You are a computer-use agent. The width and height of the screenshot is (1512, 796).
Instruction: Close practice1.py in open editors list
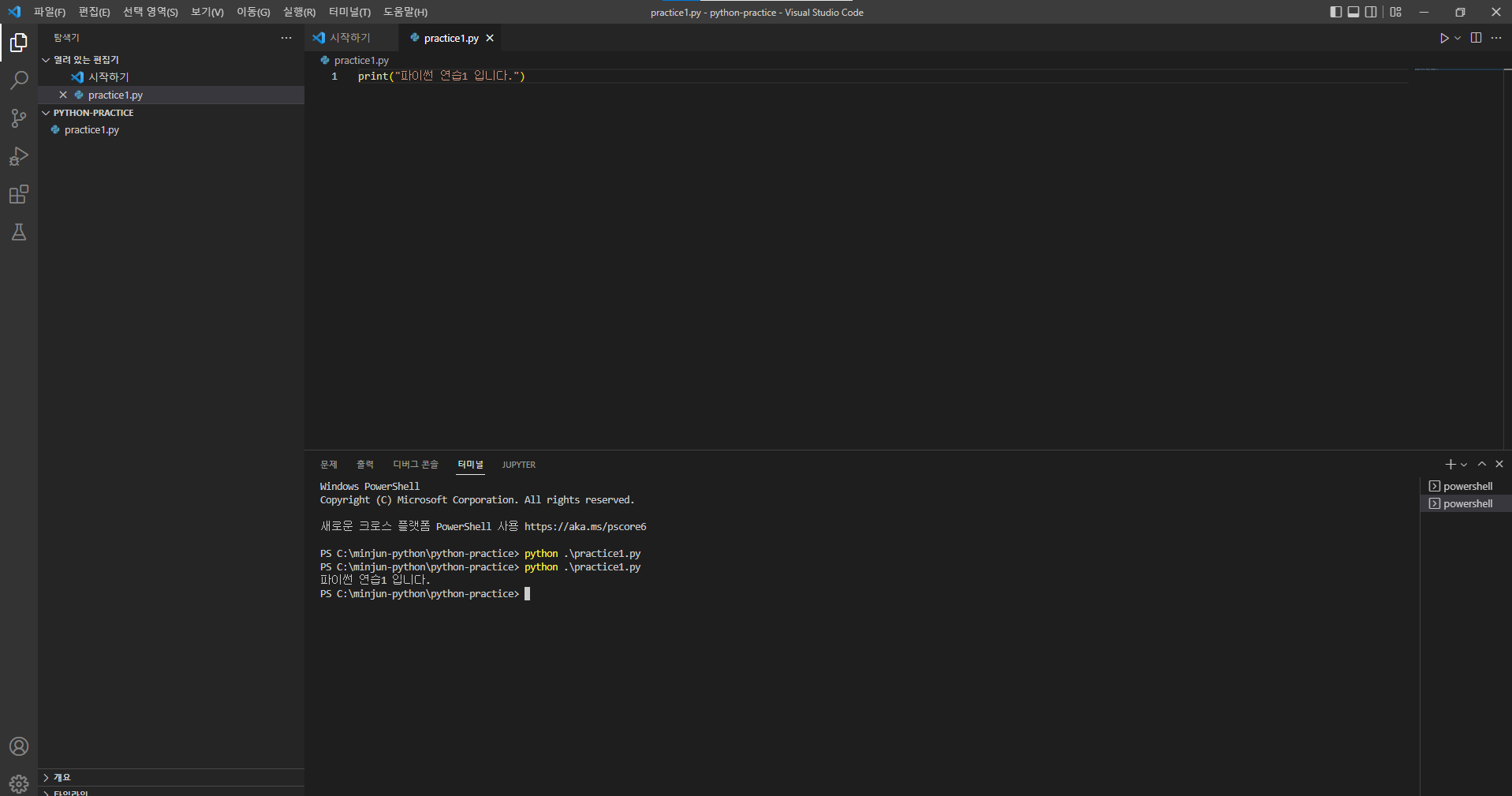click(63, 95)
